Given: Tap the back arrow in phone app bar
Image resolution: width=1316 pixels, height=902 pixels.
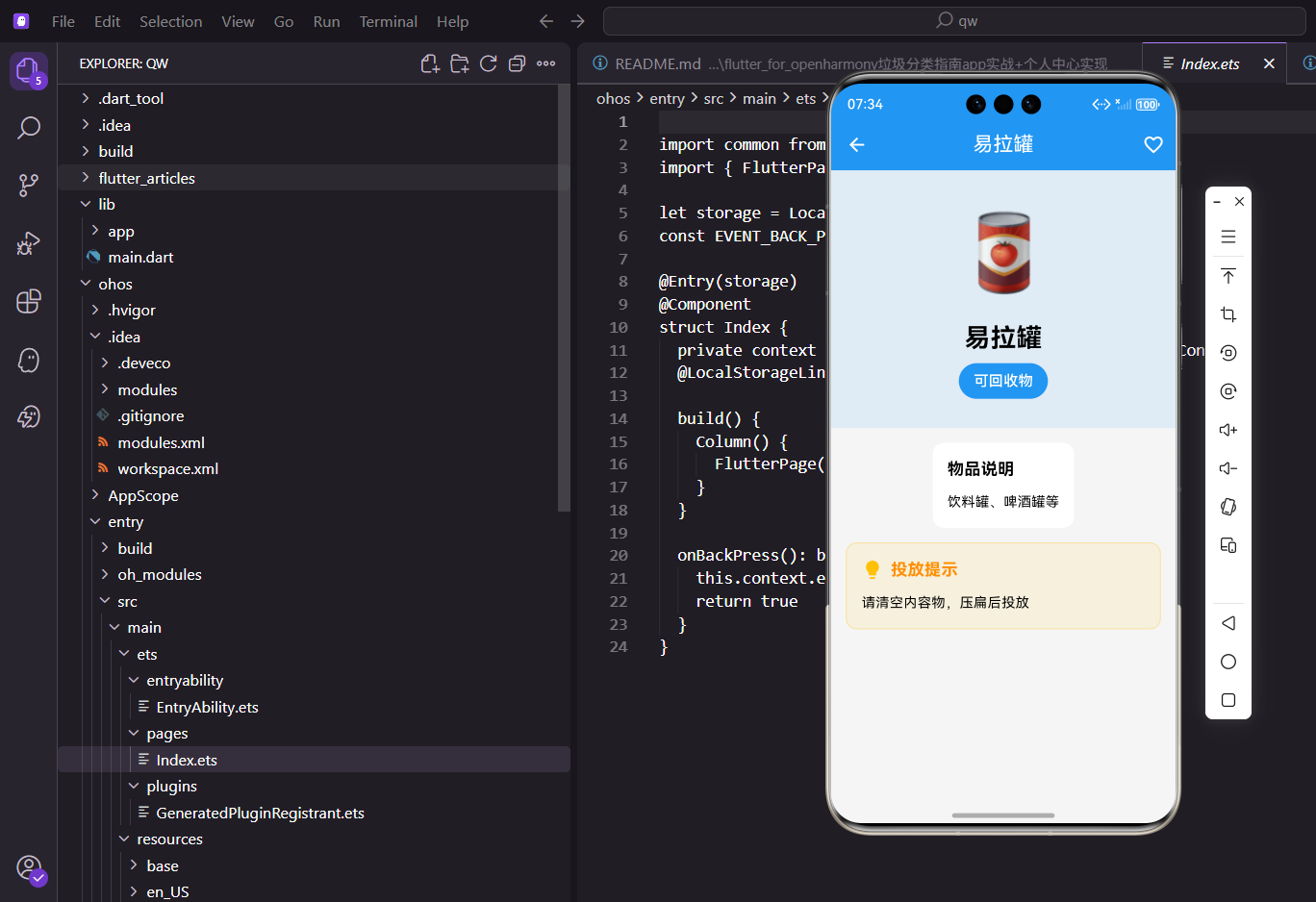Looking at the screenshot, I should [857, 144].
